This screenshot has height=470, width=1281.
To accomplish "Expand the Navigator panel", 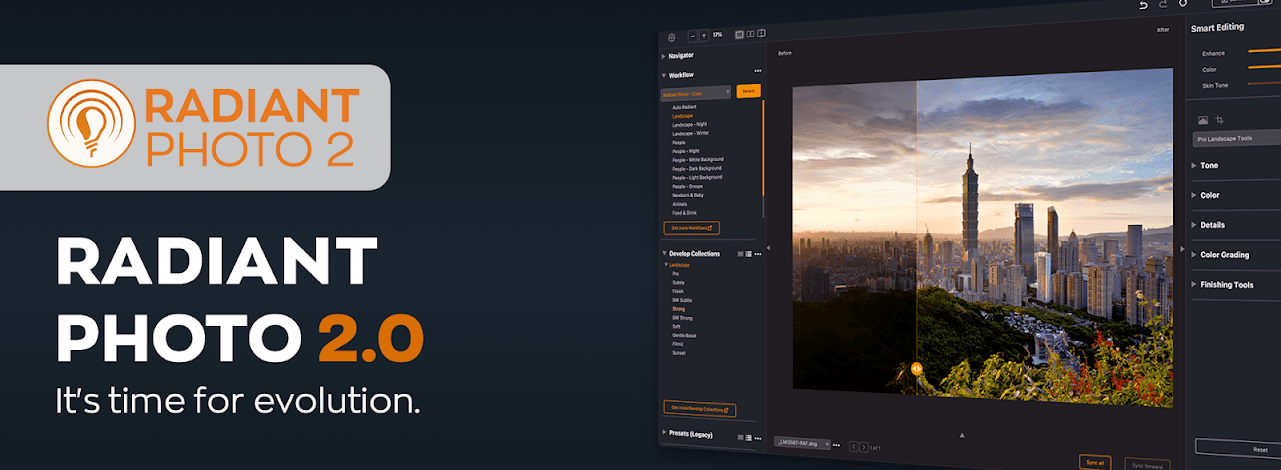I will tap(664, 56).
